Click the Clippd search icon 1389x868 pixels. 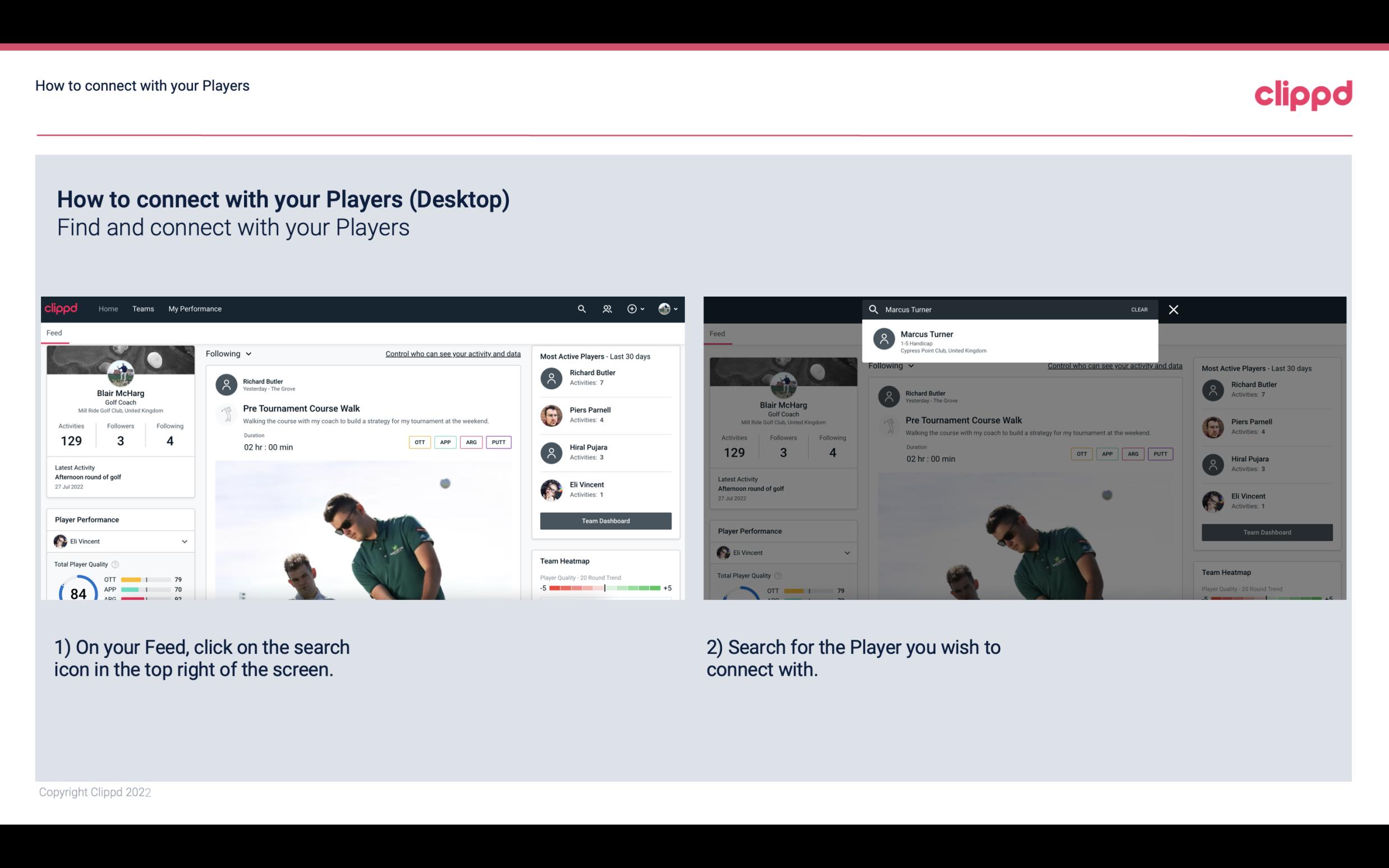(x=579, y=308)
